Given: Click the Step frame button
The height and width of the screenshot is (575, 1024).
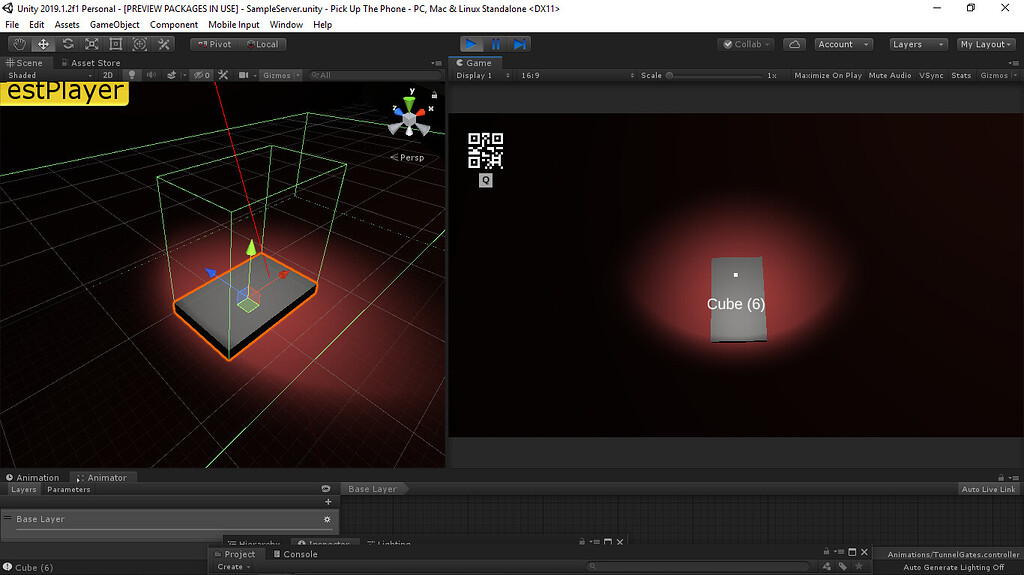Looking at the screenshot, I should click(519, 44).
